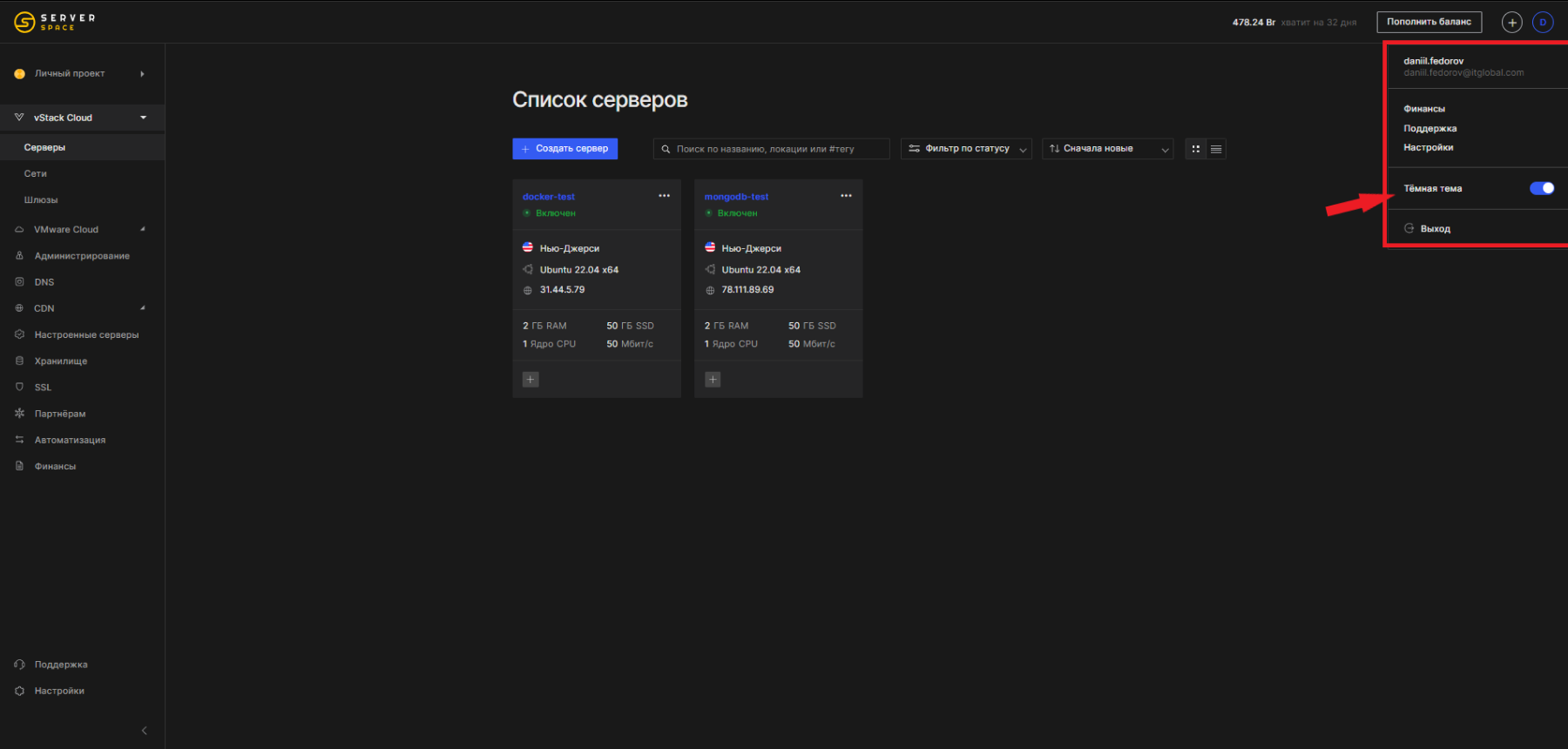Collapse the sidebar with the arrow
Viewport: 1568px width, 749px height.
pos(145,731)
